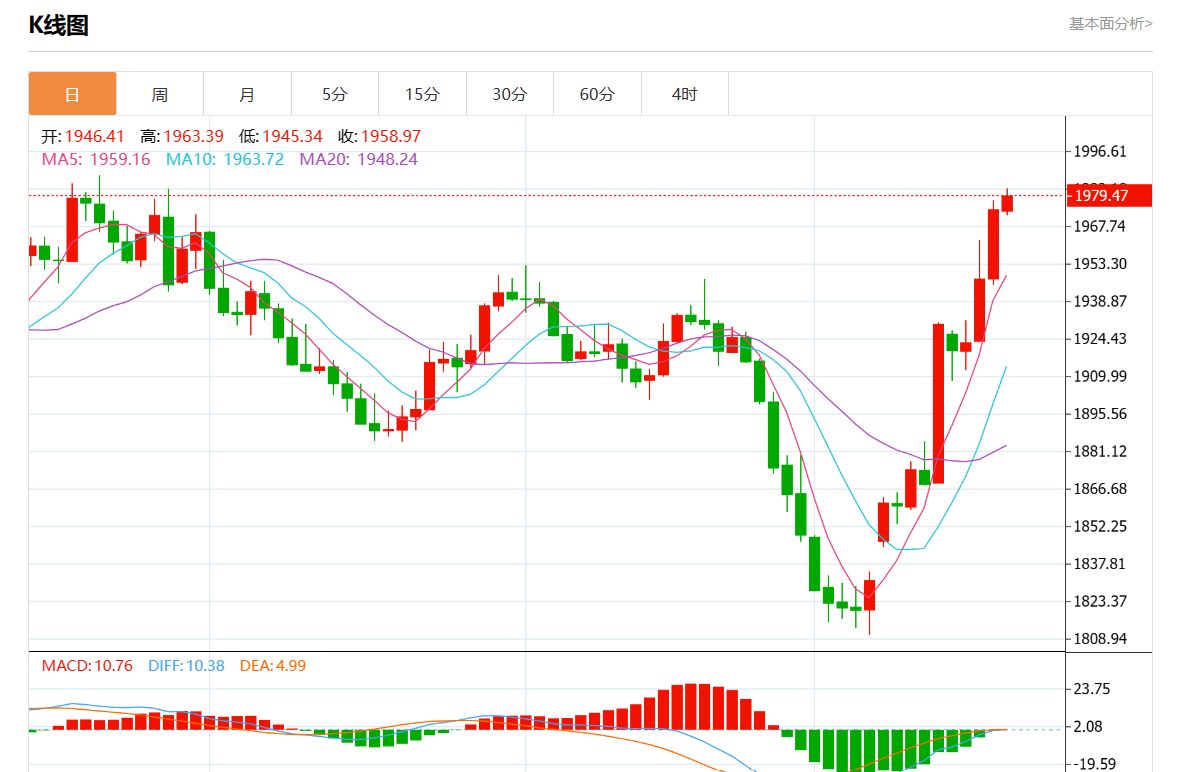This screenshot has width=1177, height=772.
Task: Click the 1866.68 price axis label
Action: click(x=1100, y=489)
